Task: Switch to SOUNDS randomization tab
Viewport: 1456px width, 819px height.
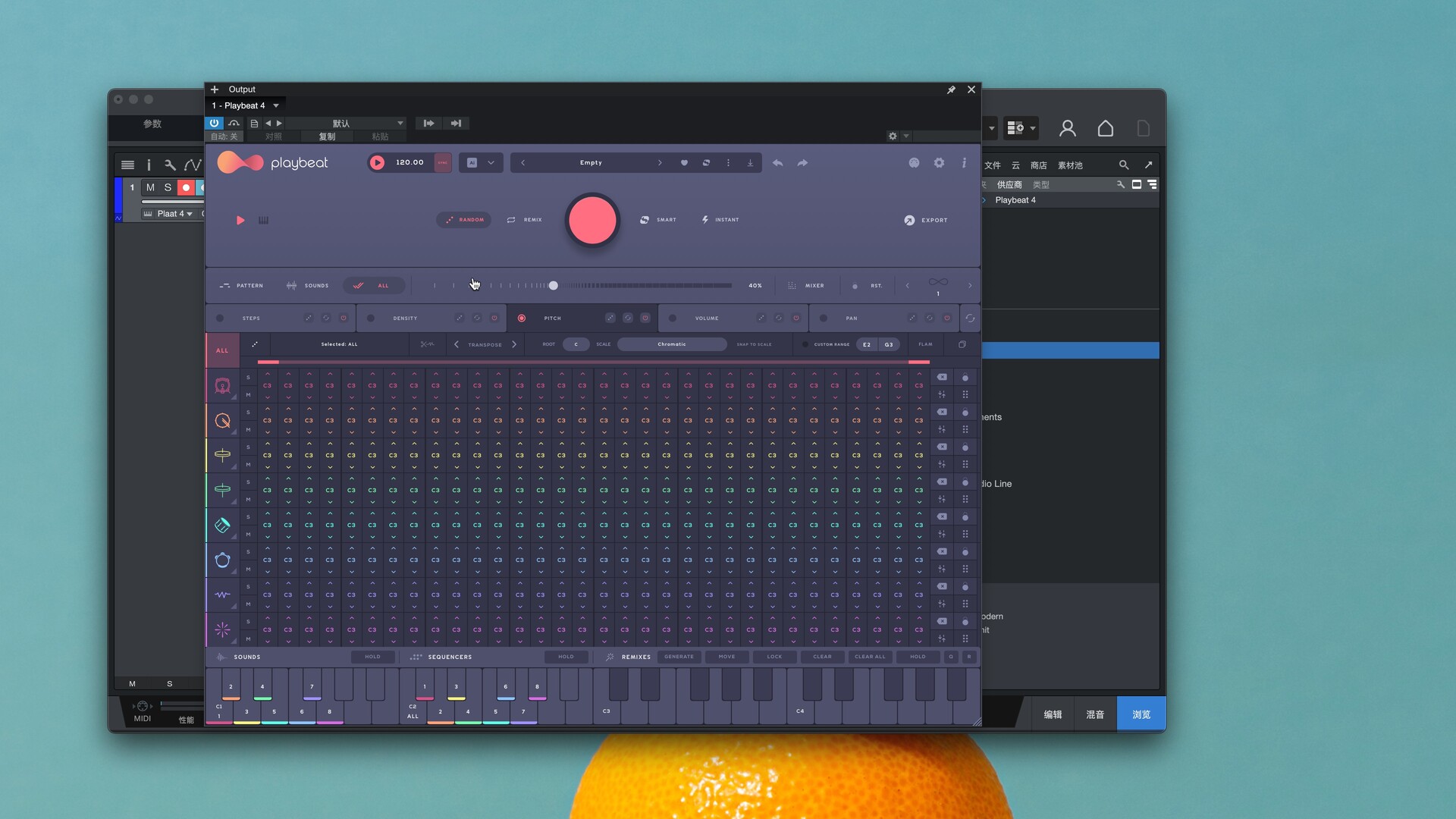Action: [x=307, y=286]
